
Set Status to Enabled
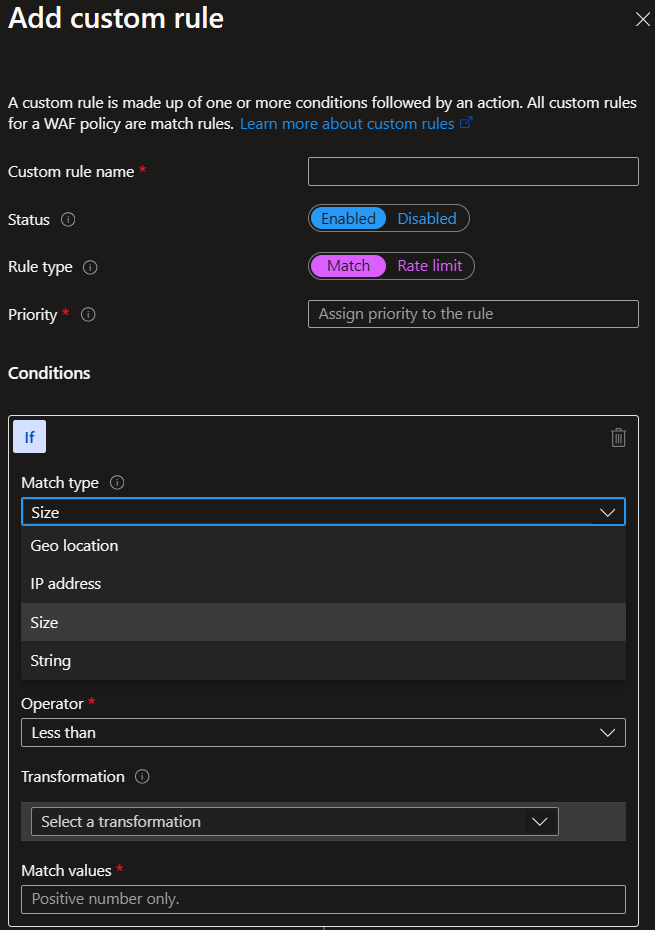pyautogui.click(x=348, y=218)
